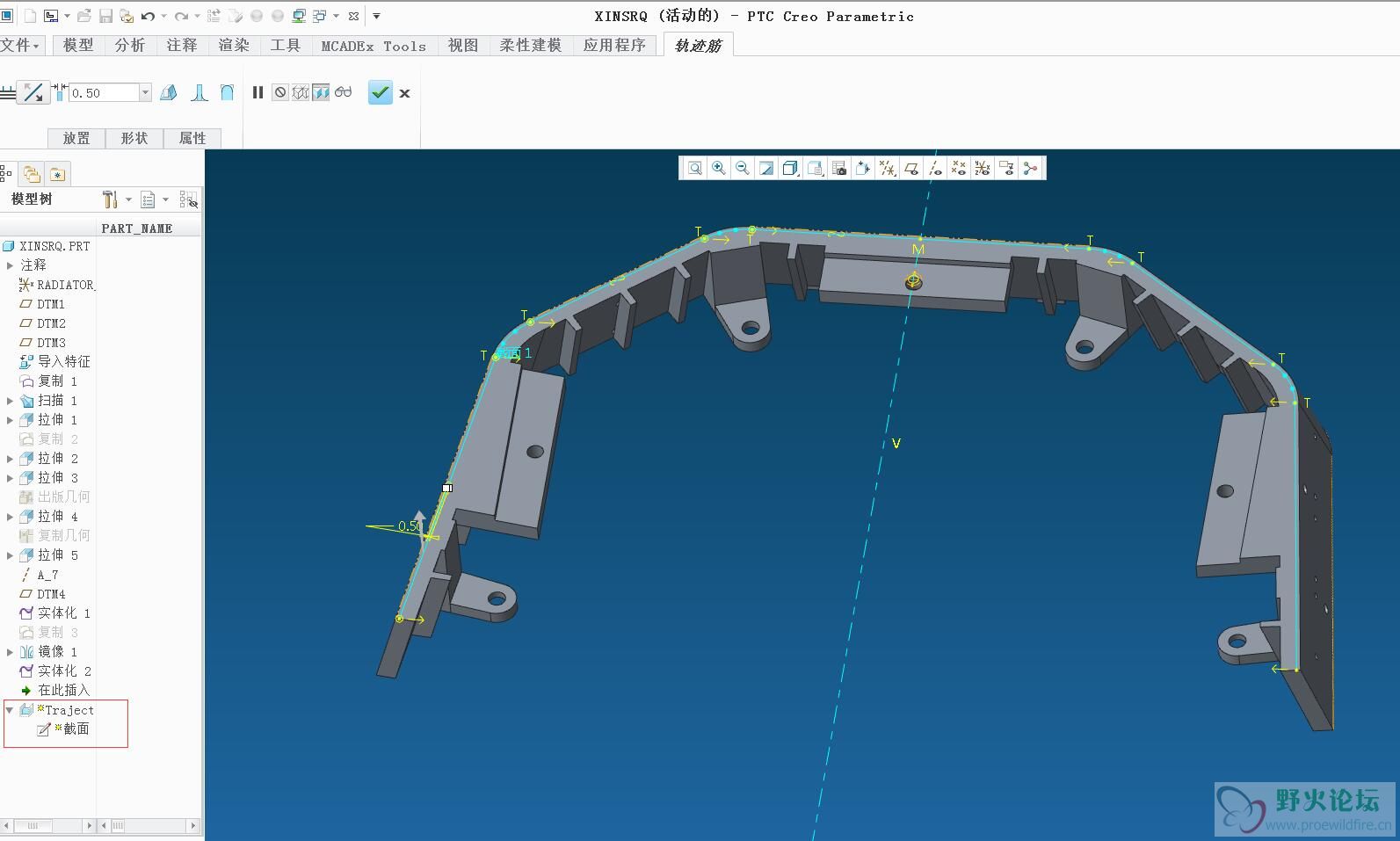
Task: Switch to Folder Browser navigator tab
Action: point(32,174)
